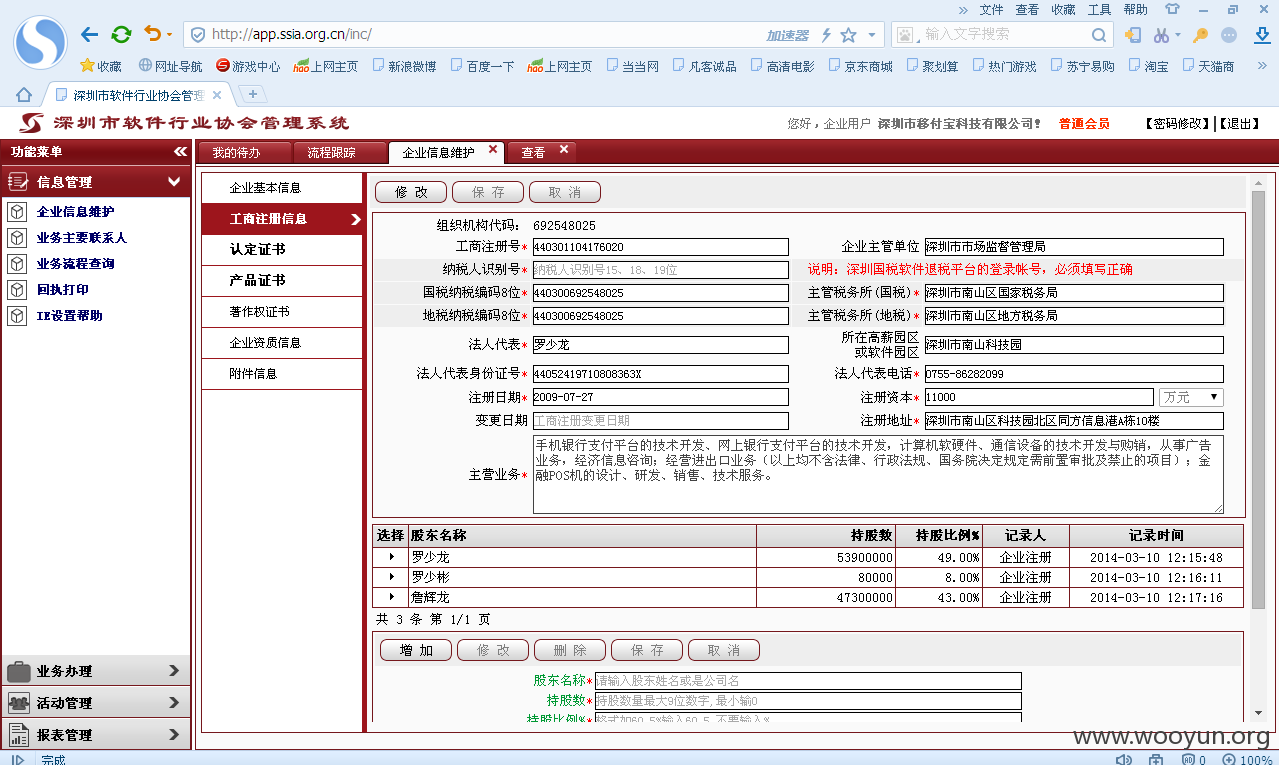The image size is (1279, 765).
Task: Open the 文件 browser menu
Action: tap(991, 9)
